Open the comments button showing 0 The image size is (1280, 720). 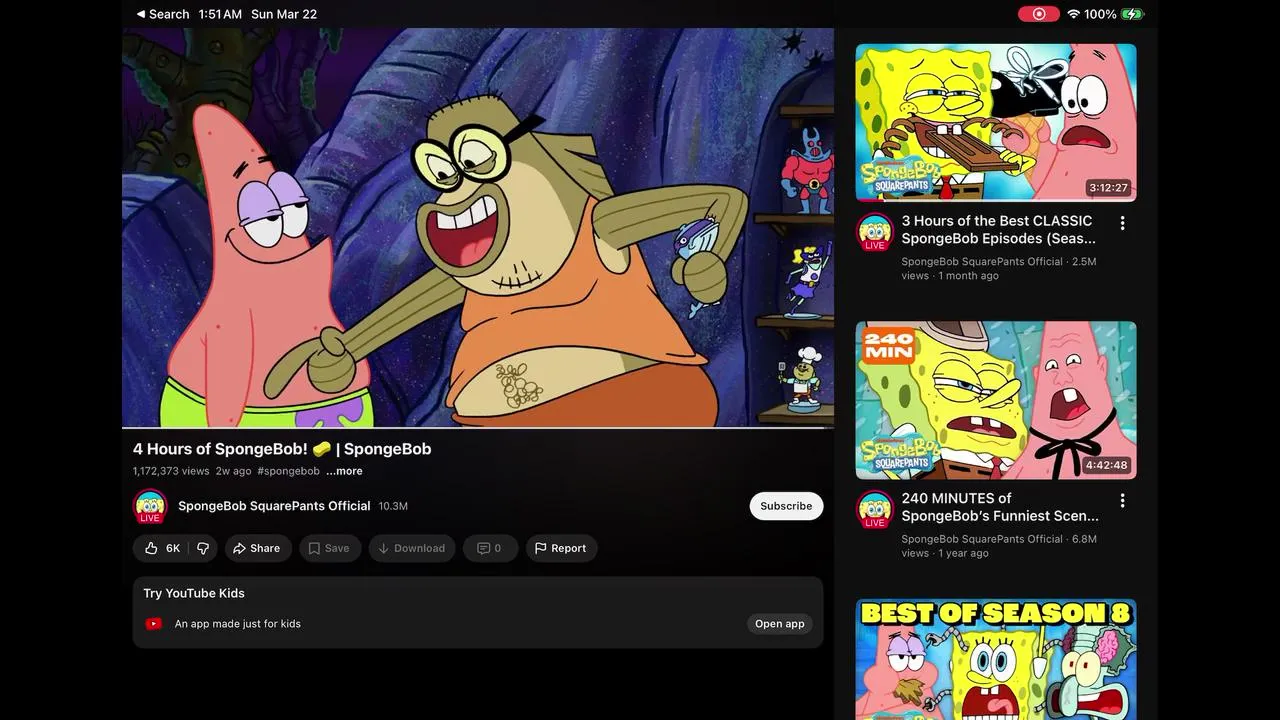[x=490, y=548]
